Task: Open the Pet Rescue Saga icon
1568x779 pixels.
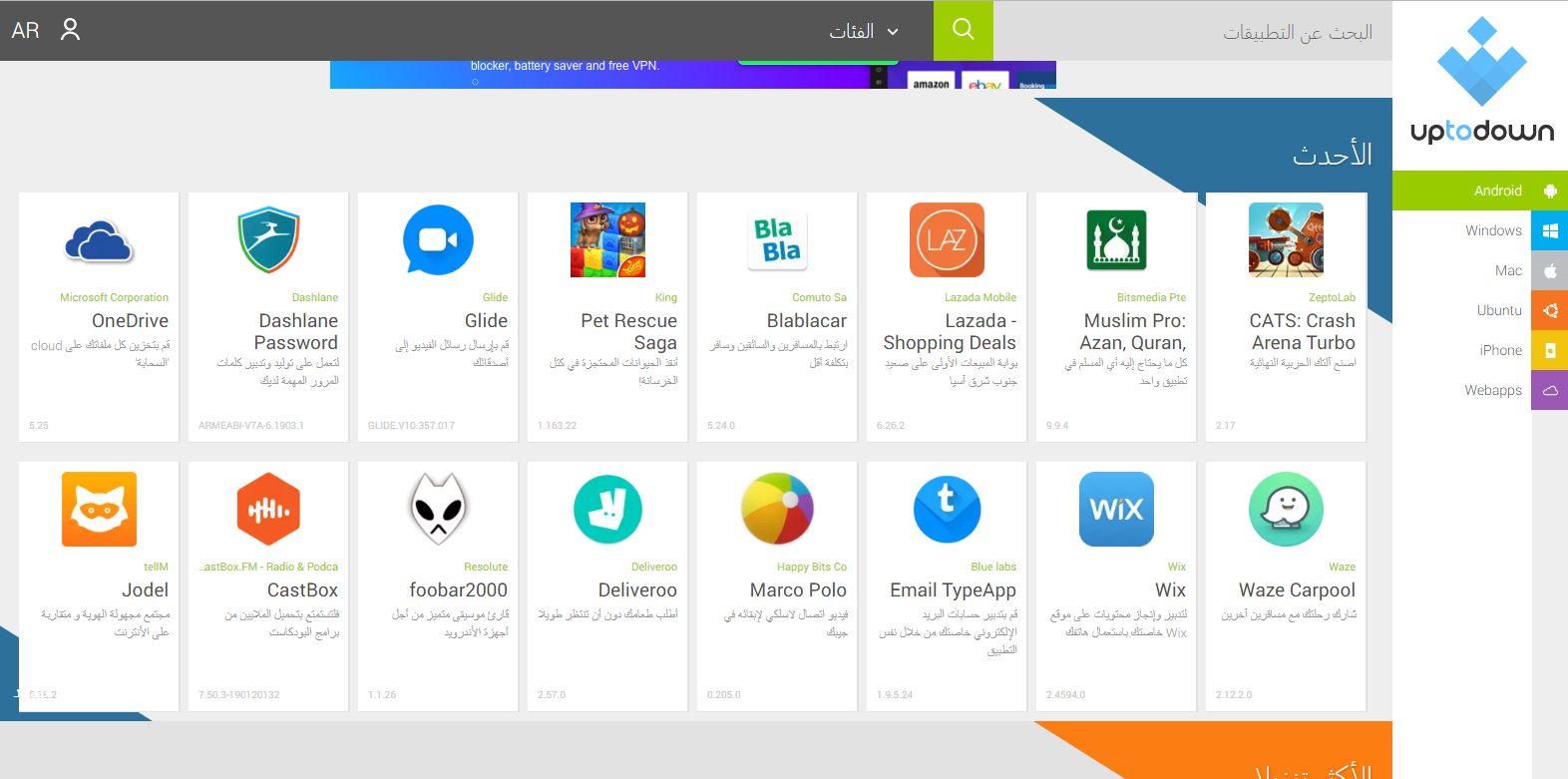Action: [x=607, y=240]
